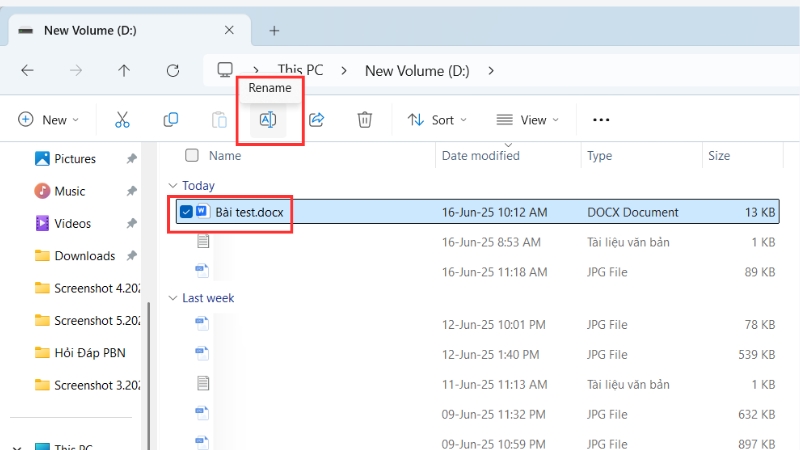800x450 pixels.
Task: Tick the select-all checkbox in header
Action: (x=192, y=156)
